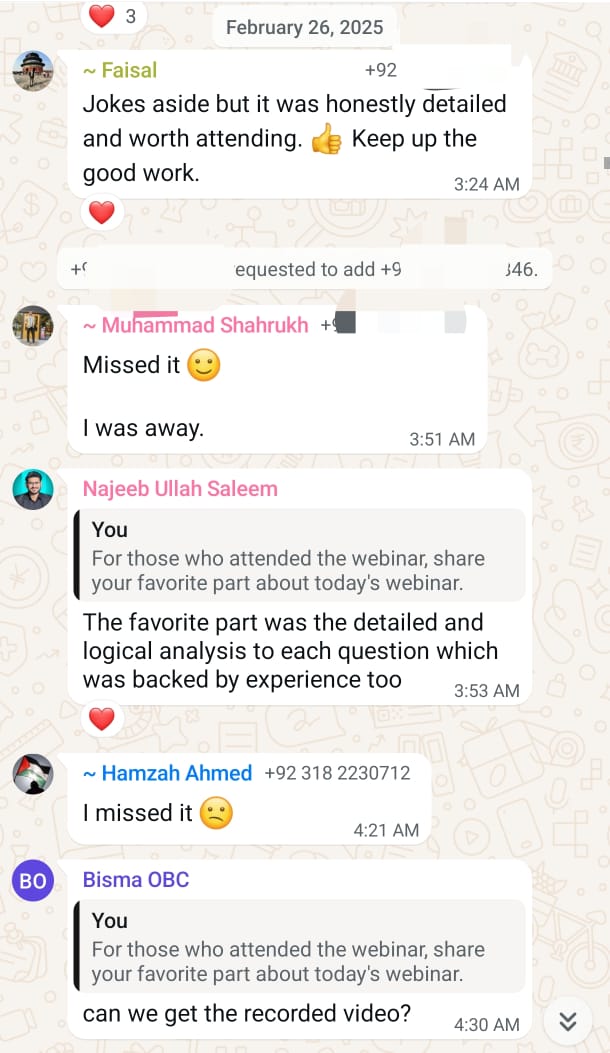Viewport: 610px width, 1053px height.
Task: Click the Najeeb Ullah Saleem sender name
Action: click(x=180, y=489)
